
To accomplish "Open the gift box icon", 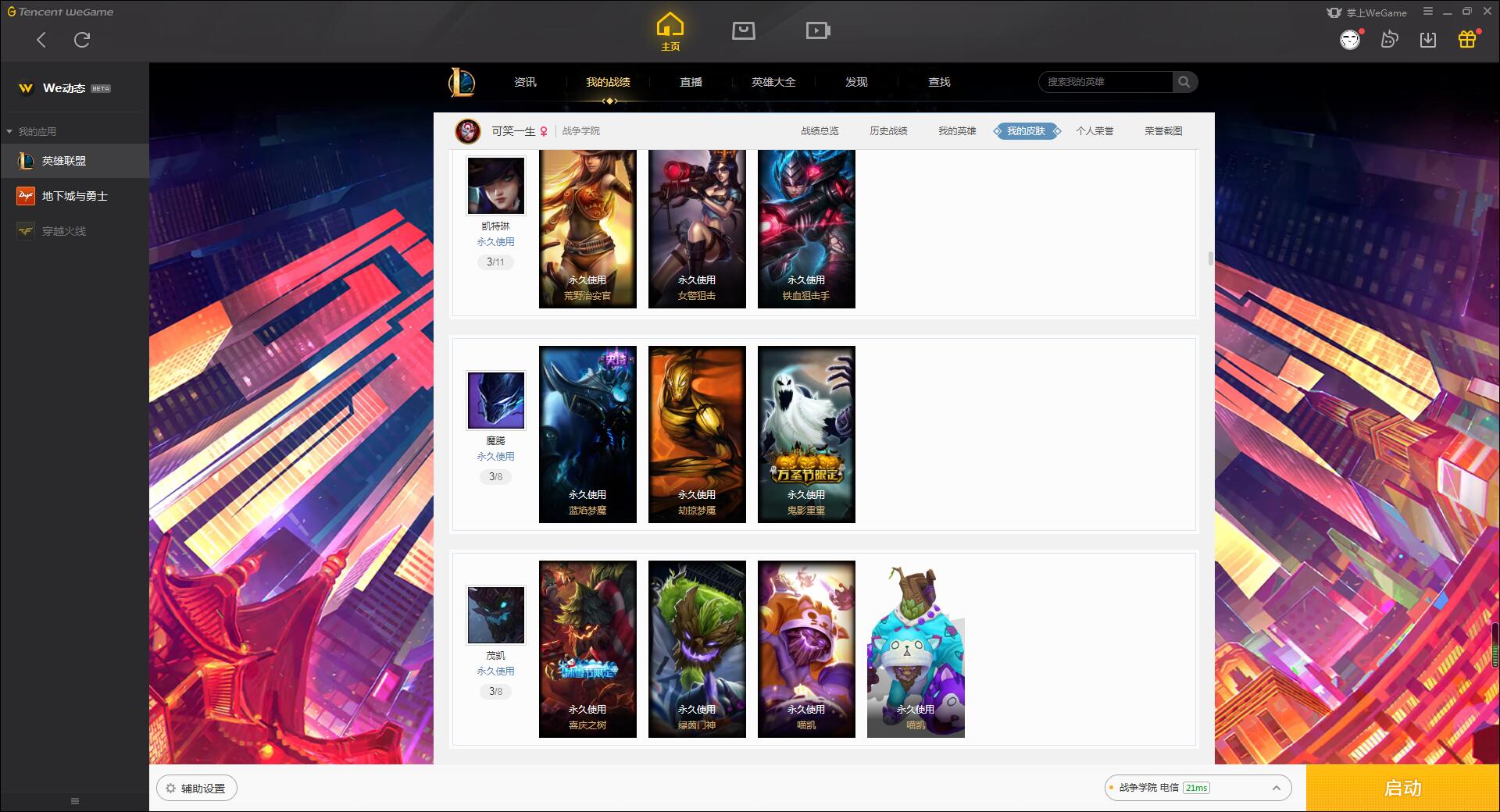I will click(x=1467, y=39).
